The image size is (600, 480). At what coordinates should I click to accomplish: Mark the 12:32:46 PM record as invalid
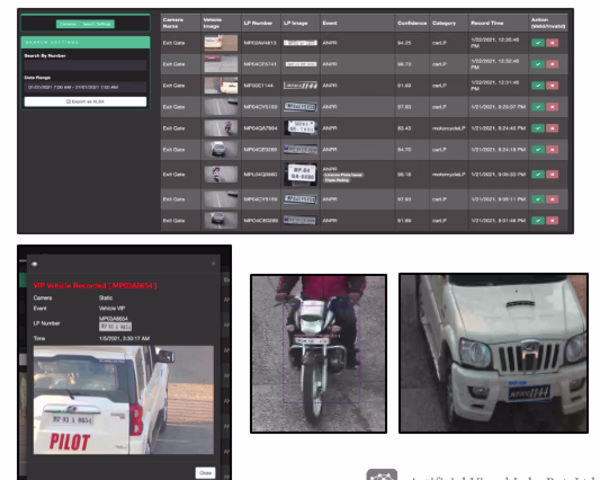click(x=552, y=64)
